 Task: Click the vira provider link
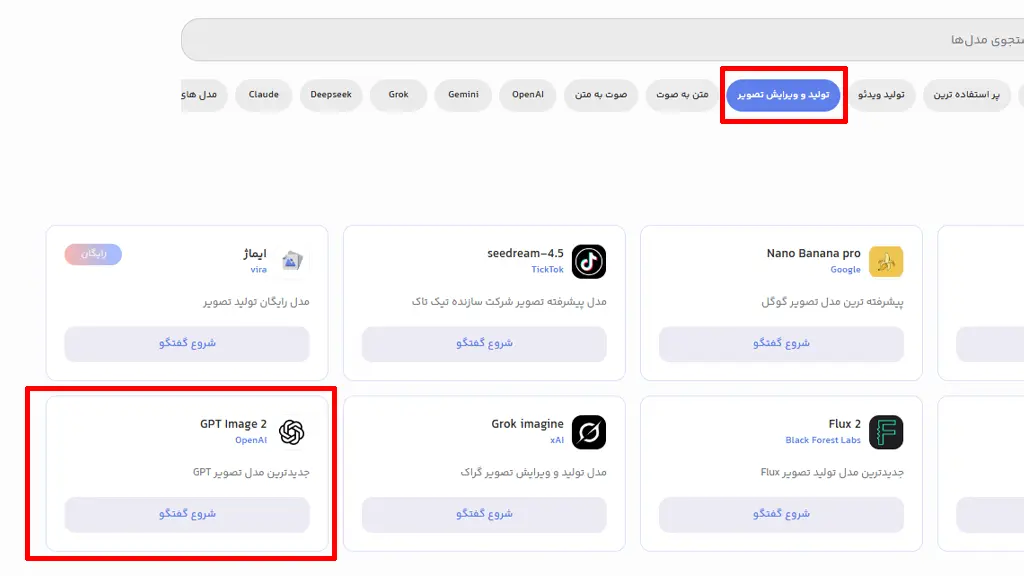pos(259,270)
